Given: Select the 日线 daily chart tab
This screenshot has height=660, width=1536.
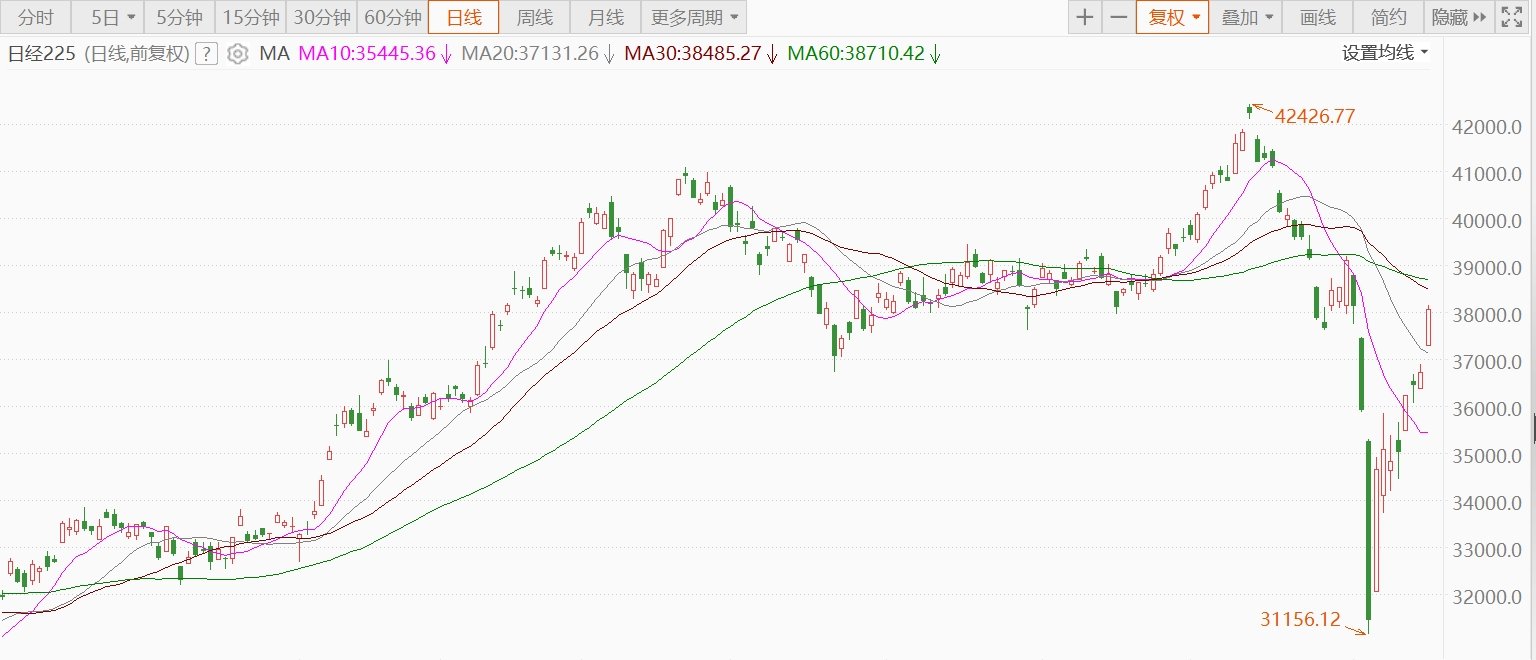Looking at the screenshot, I should 463,17.
